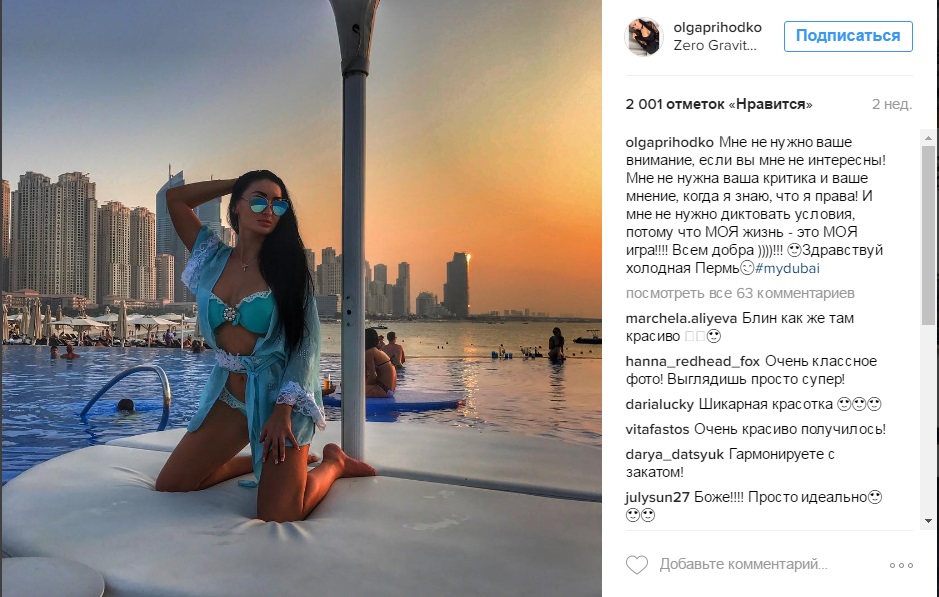Open the #mydubai hashtag link

click(x=787, y=268)
